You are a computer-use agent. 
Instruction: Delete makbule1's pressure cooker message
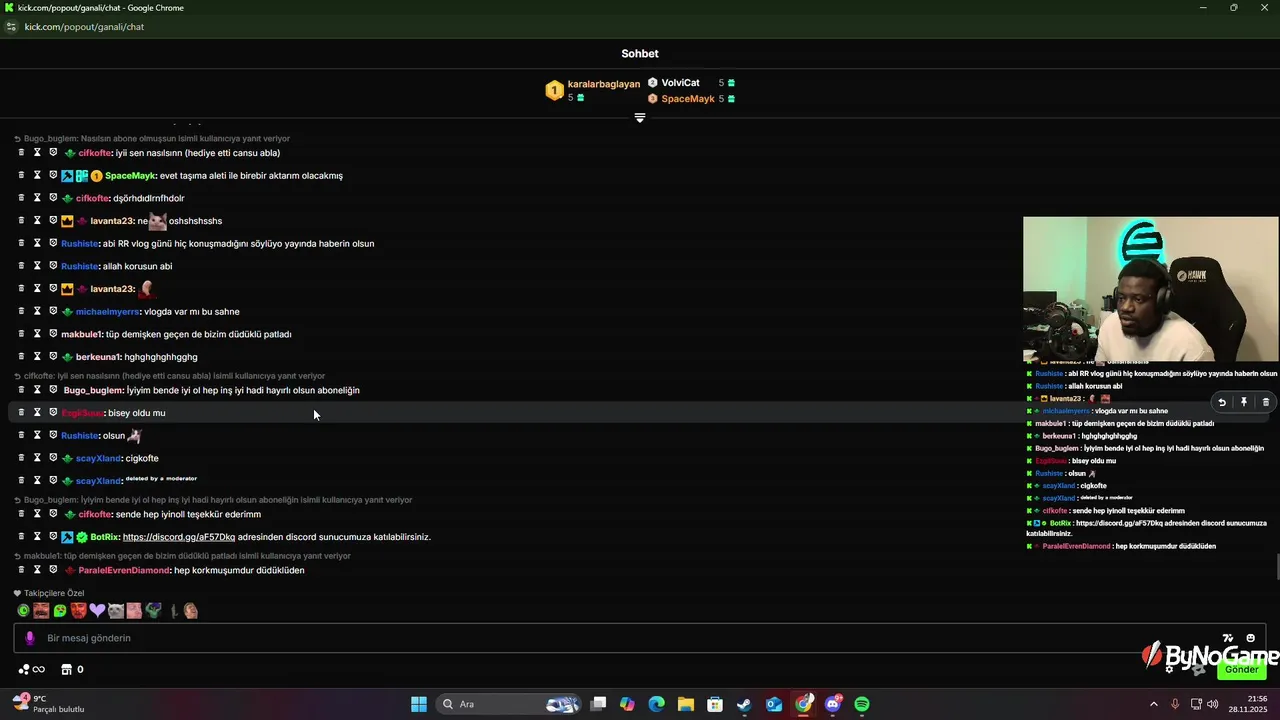pyautogui.click(x=21, y=334)
